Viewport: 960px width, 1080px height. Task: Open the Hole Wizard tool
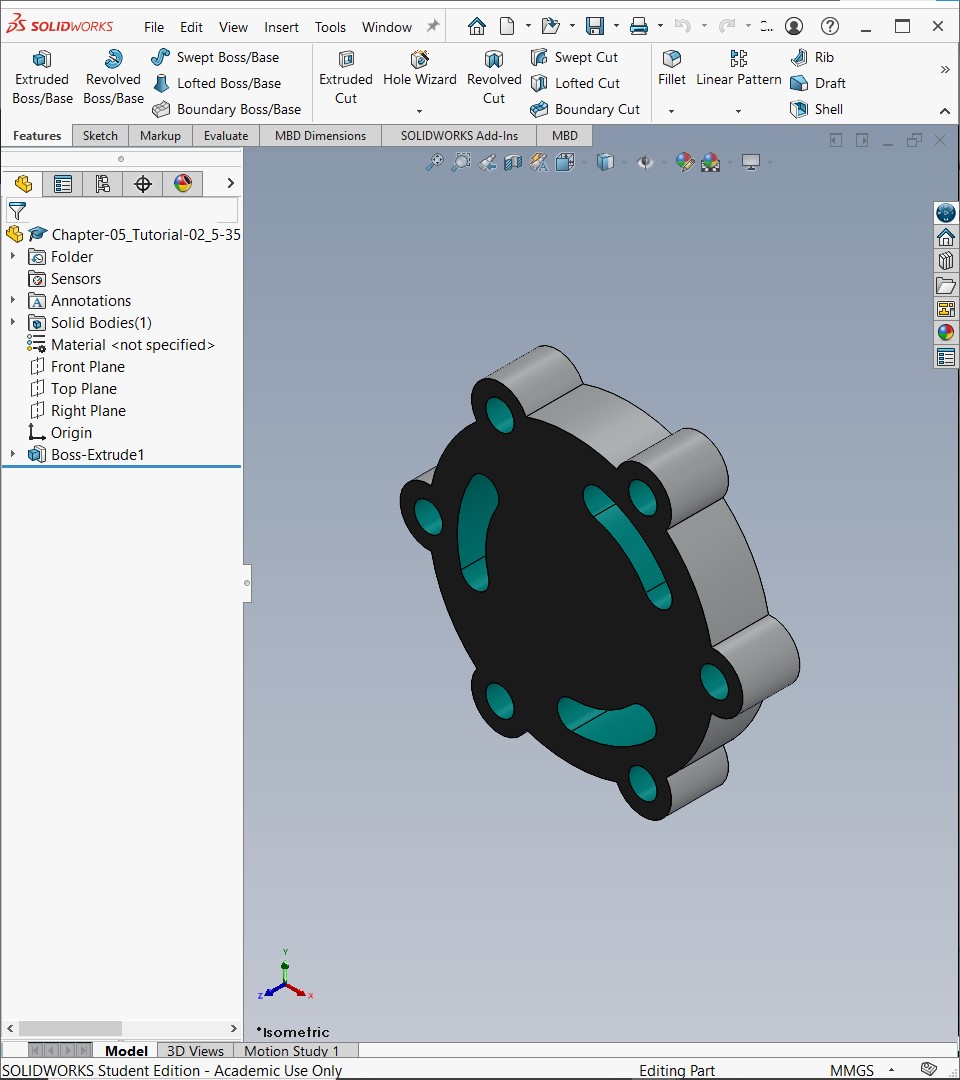pos(419,77)
